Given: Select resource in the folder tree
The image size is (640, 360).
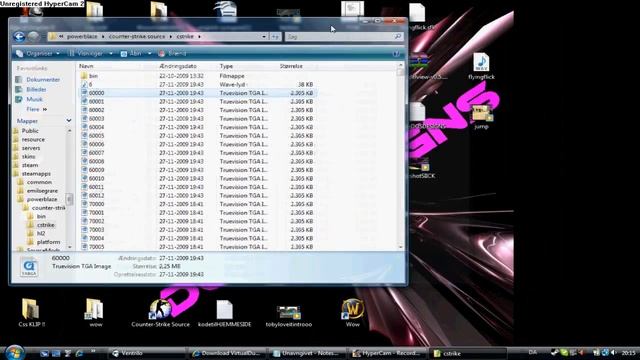Looking at the screenshot, I should [x=33, y=139].
